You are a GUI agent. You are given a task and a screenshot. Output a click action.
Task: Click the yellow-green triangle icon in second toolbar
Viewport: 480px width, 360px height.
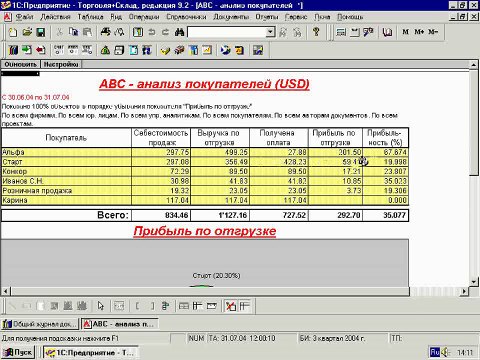click(105, 50)
